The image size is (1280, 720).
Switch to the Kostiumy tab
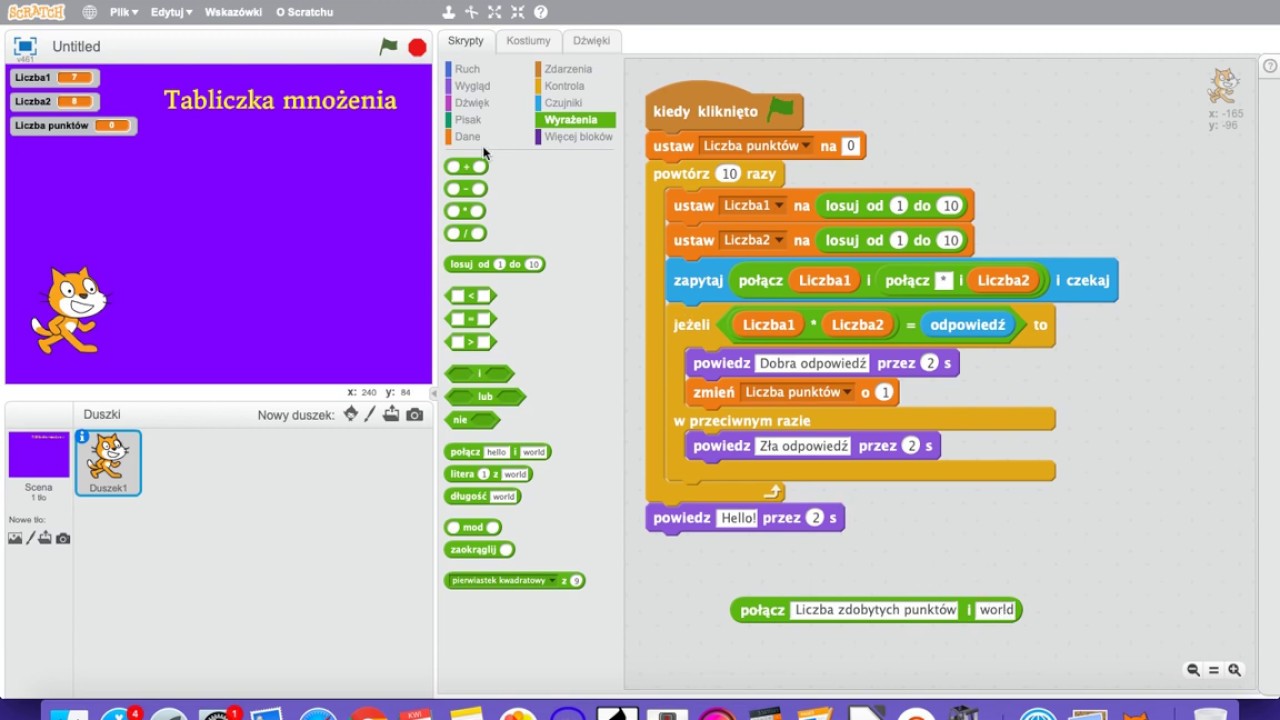coord(528,41)
